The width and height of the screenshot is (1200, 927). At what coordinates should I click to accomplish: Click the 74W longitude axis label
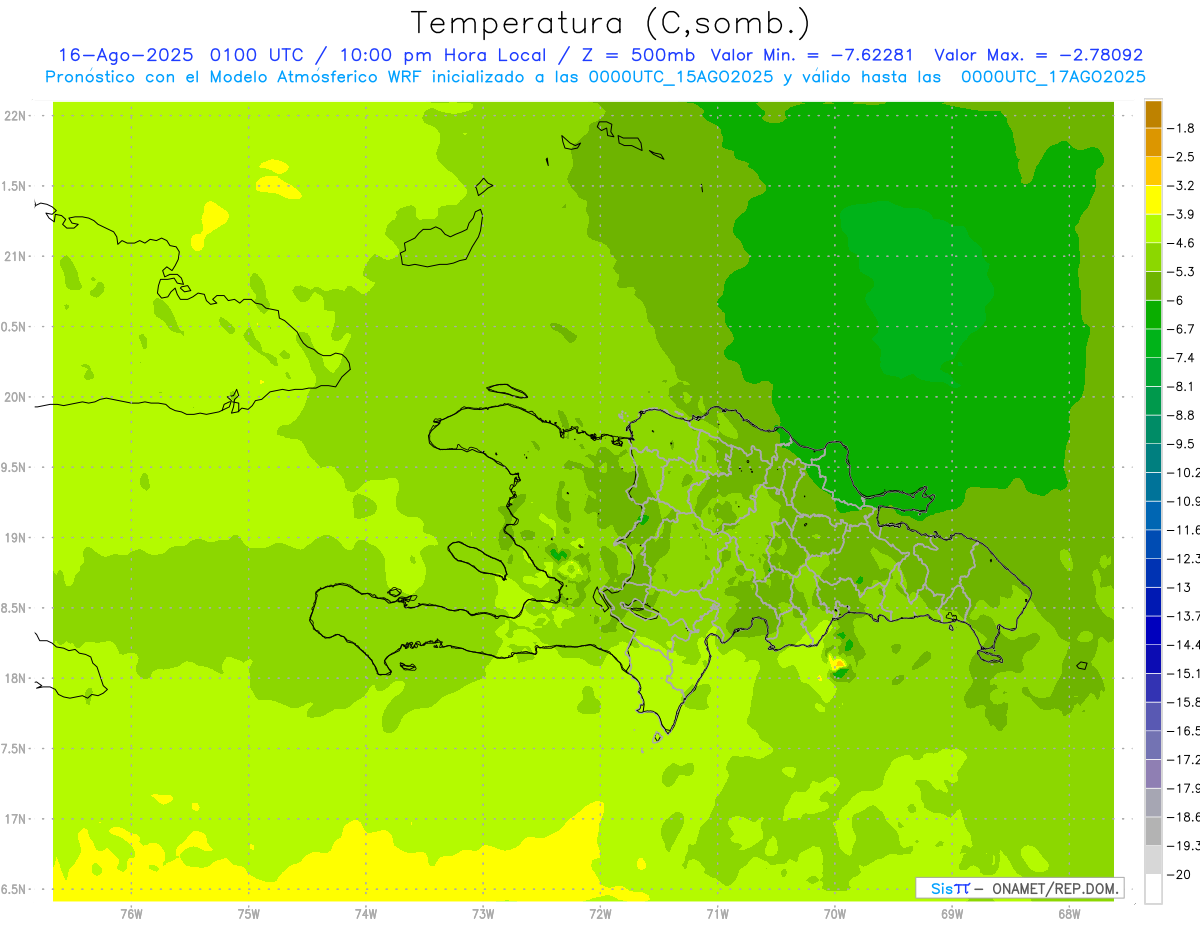366,913
